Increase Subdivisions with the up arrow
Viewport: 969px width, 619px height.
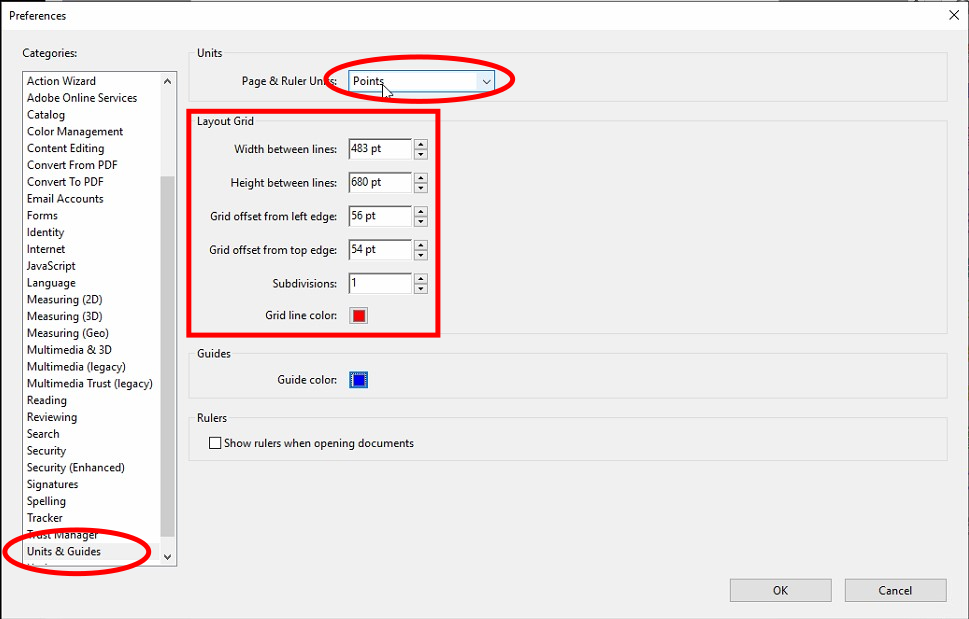[x=420, y=278]
